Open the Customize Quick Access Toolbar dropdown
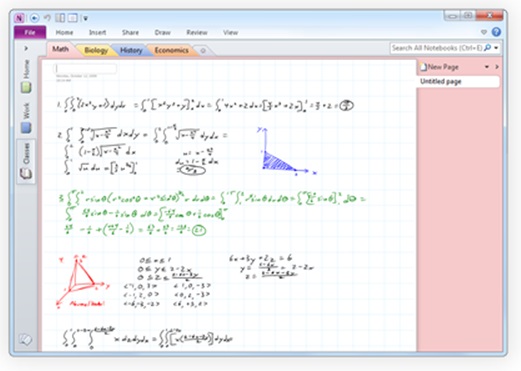The width and height of the screenshot is (521, 371). pos(85,18)
